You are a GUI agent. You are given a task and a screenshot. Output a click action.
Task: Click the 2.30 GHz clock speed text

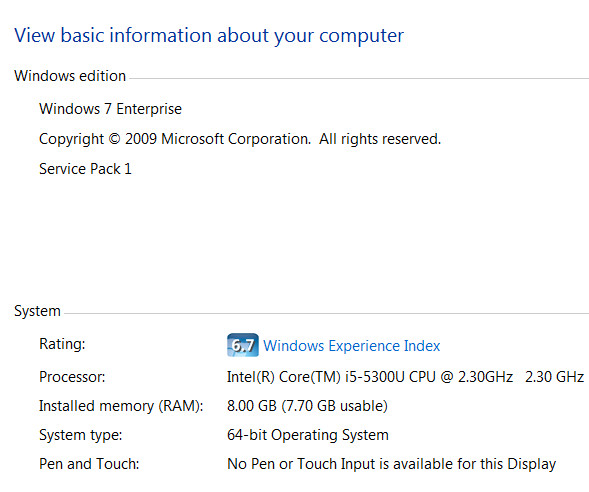(x=554, y=377)
